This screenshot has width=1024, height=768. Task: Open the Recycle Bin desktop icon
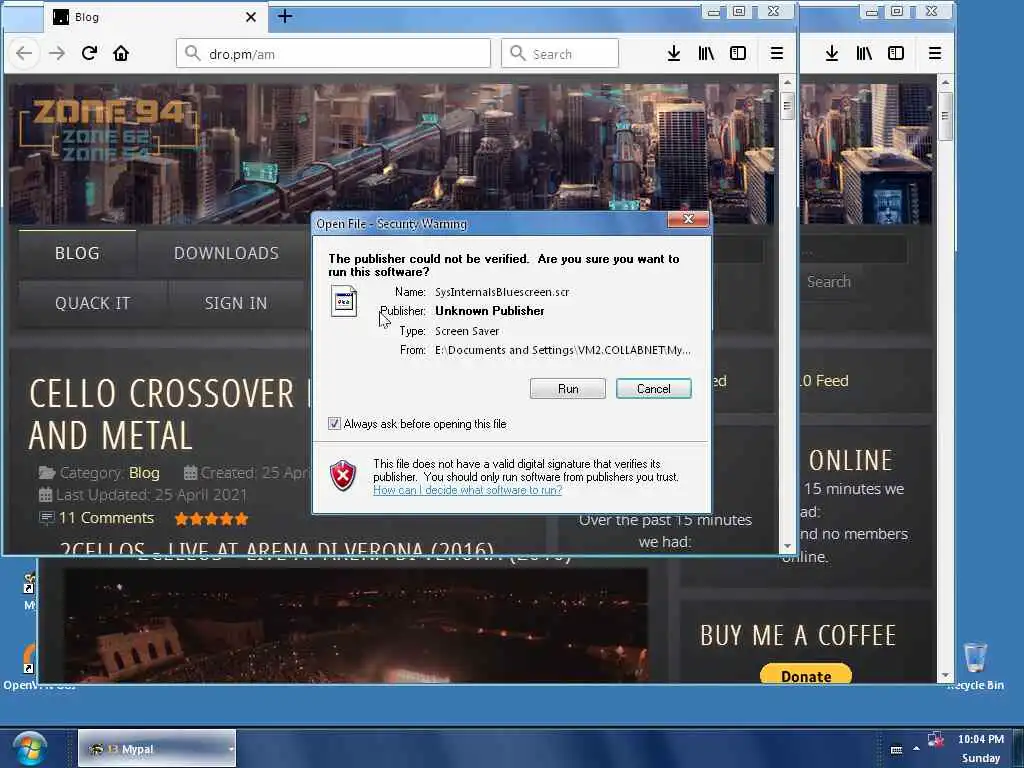coord(975,666)
